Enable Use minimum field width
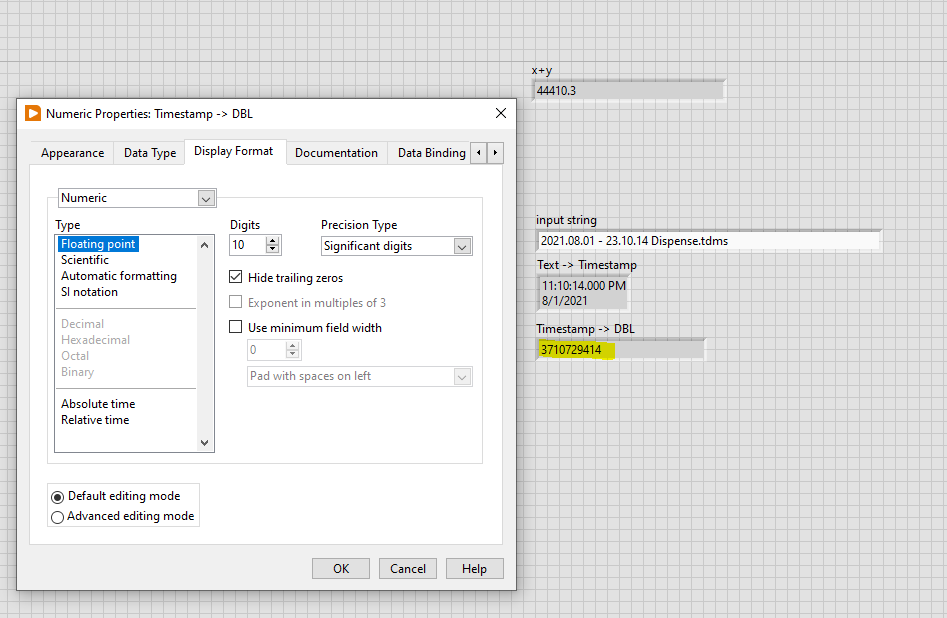Viewport: 947px width, 618px height. 236,327
